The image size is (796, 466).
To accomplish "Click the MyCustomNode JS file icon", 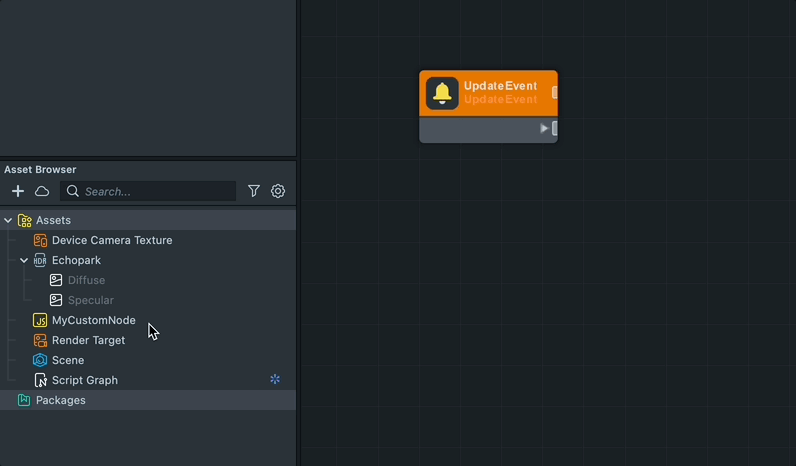I will [40, 320].
